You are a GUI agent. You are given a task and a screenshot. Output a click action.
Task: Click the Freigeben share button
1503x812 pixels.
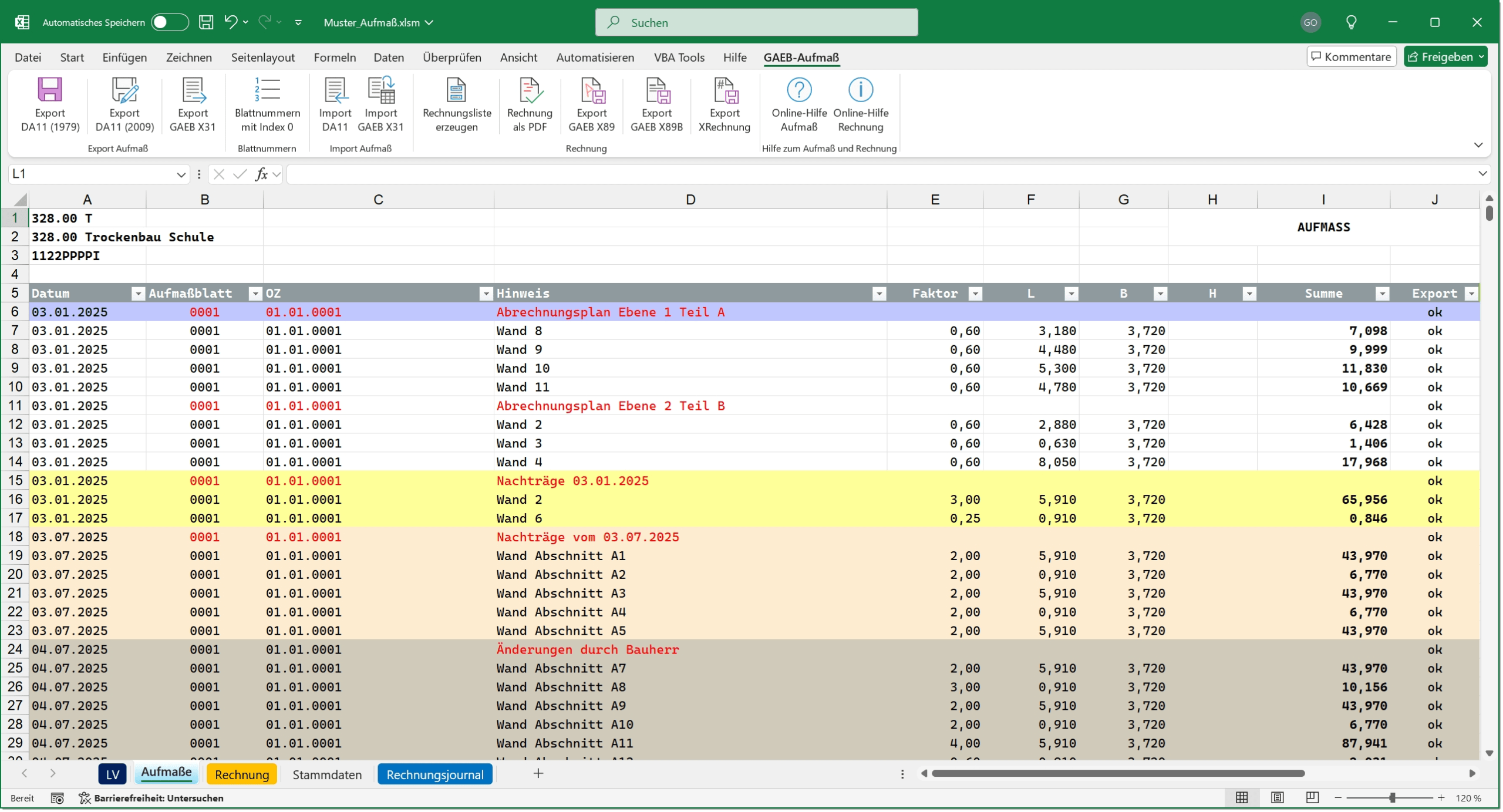1445,57
